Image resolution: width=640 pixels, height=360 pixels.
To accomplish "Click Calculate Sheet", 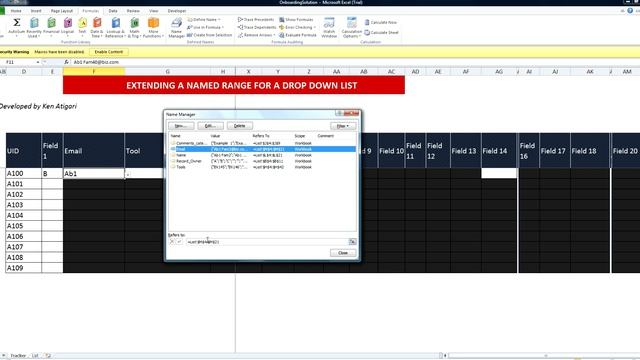I will pos(381,32).
